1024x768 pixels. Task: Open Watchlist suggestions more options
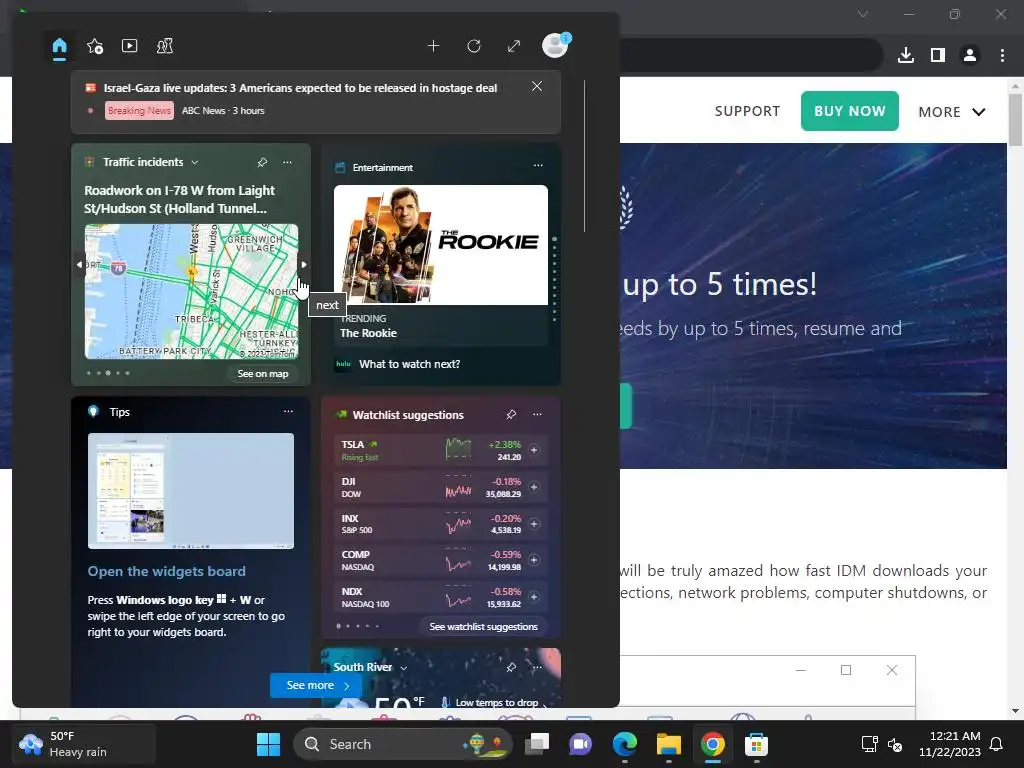pyautogui.click(x=537, y=414)
